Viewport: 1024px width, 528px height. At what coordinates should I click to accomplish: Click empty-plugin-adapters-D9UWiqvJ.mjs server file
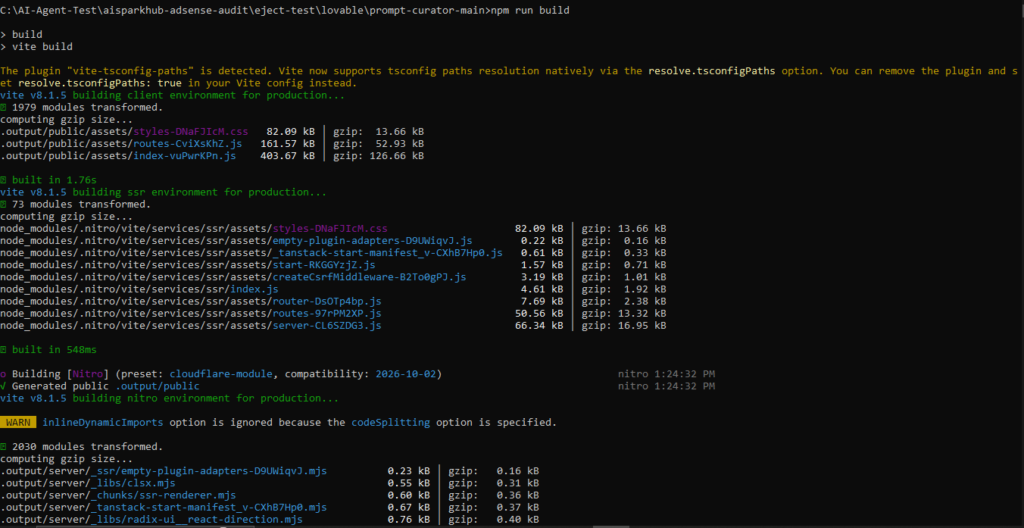point(209,470)
